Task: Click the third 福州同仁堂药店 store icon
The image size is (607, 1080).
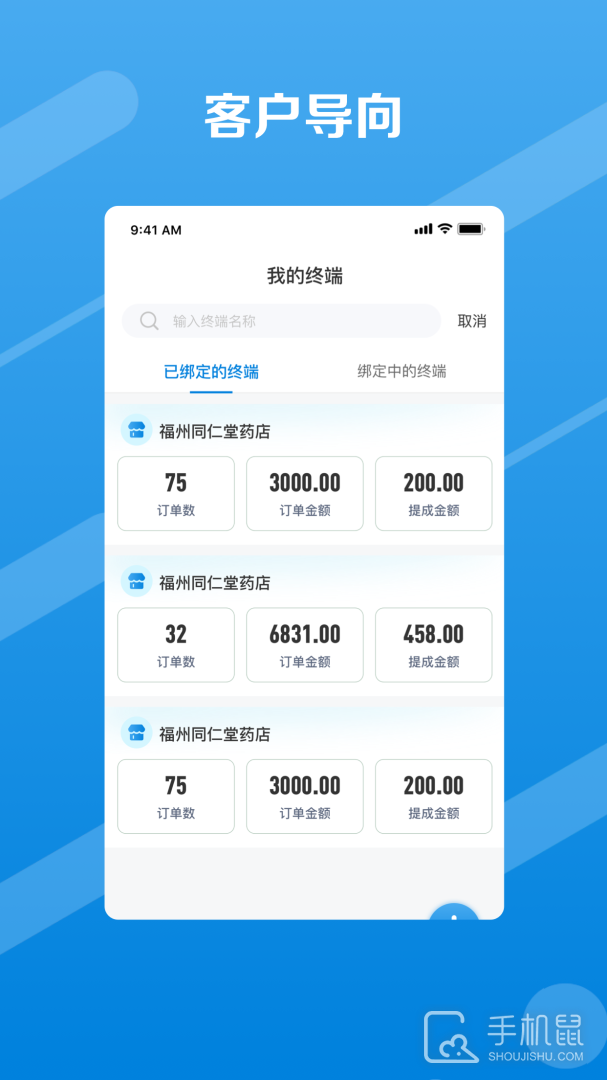Action: pos(136,732)
